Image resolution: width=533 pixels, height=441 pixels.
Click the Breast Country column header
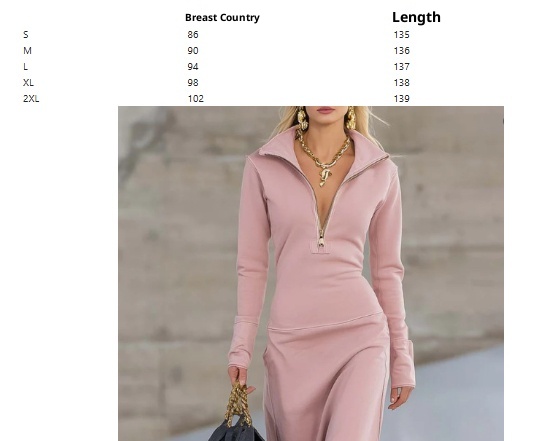pyautogui.click(x=222, y=17)
